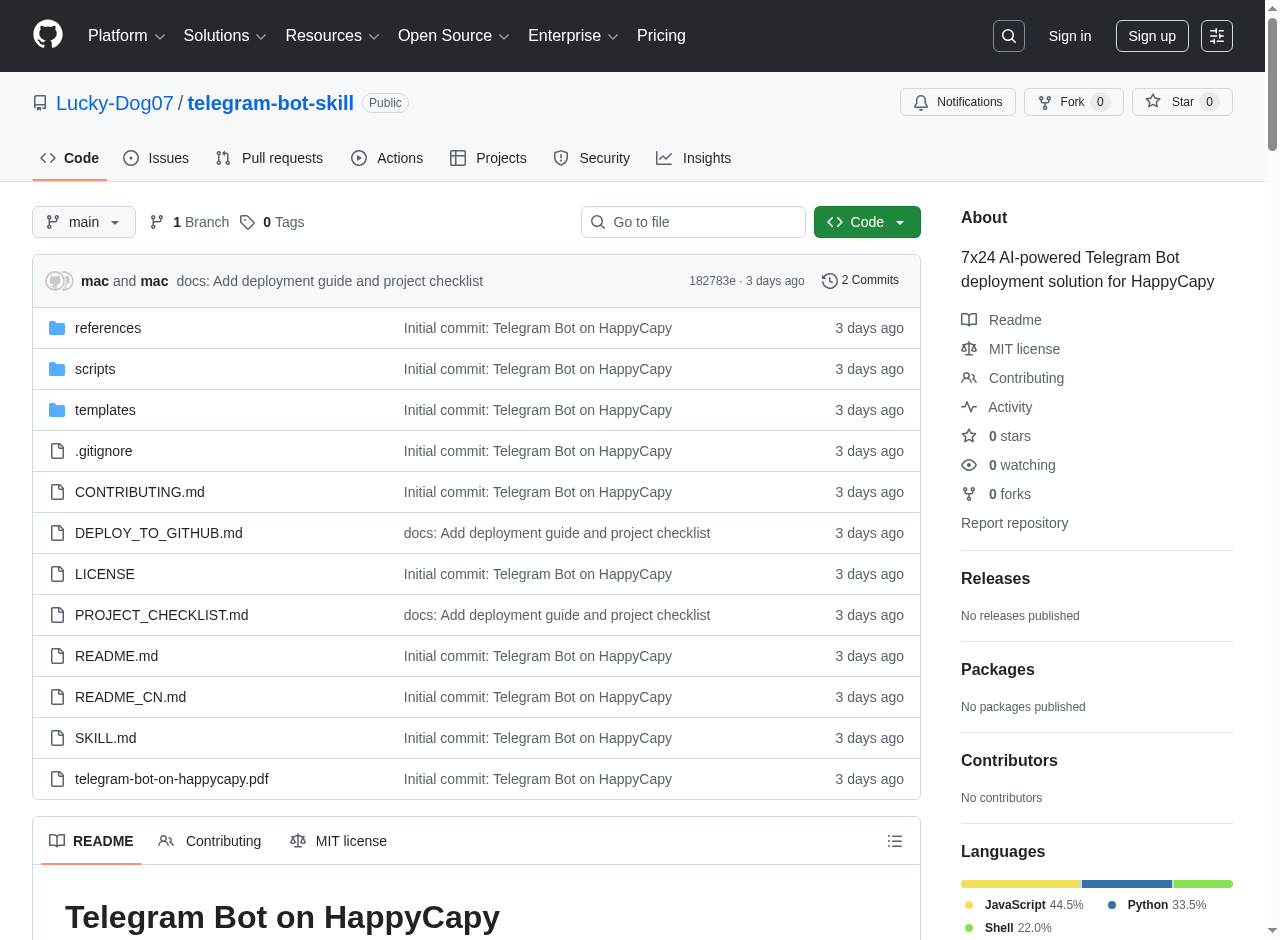Image resolution: width=1280 pixels, height=940 pixels.
Task: Expand the Platform navigation dropdown
Action: point(126,35)
